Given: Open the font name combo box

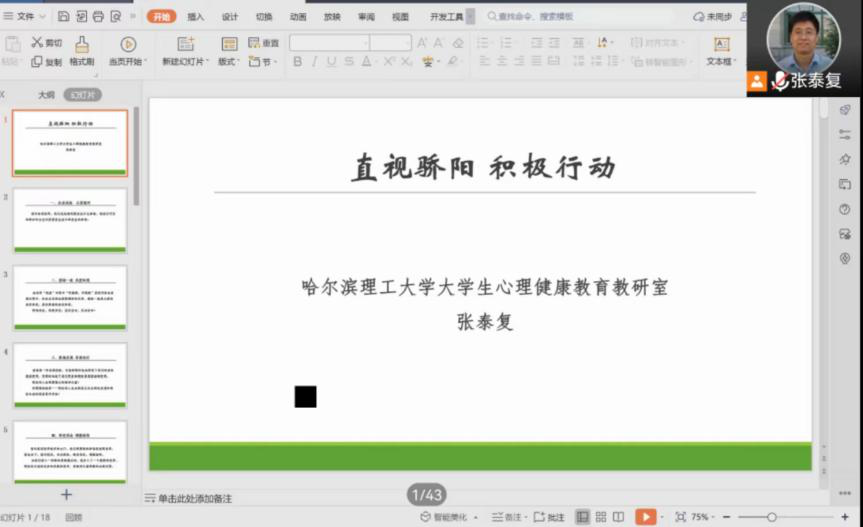Looking at the screenshot, I should 328,42.
